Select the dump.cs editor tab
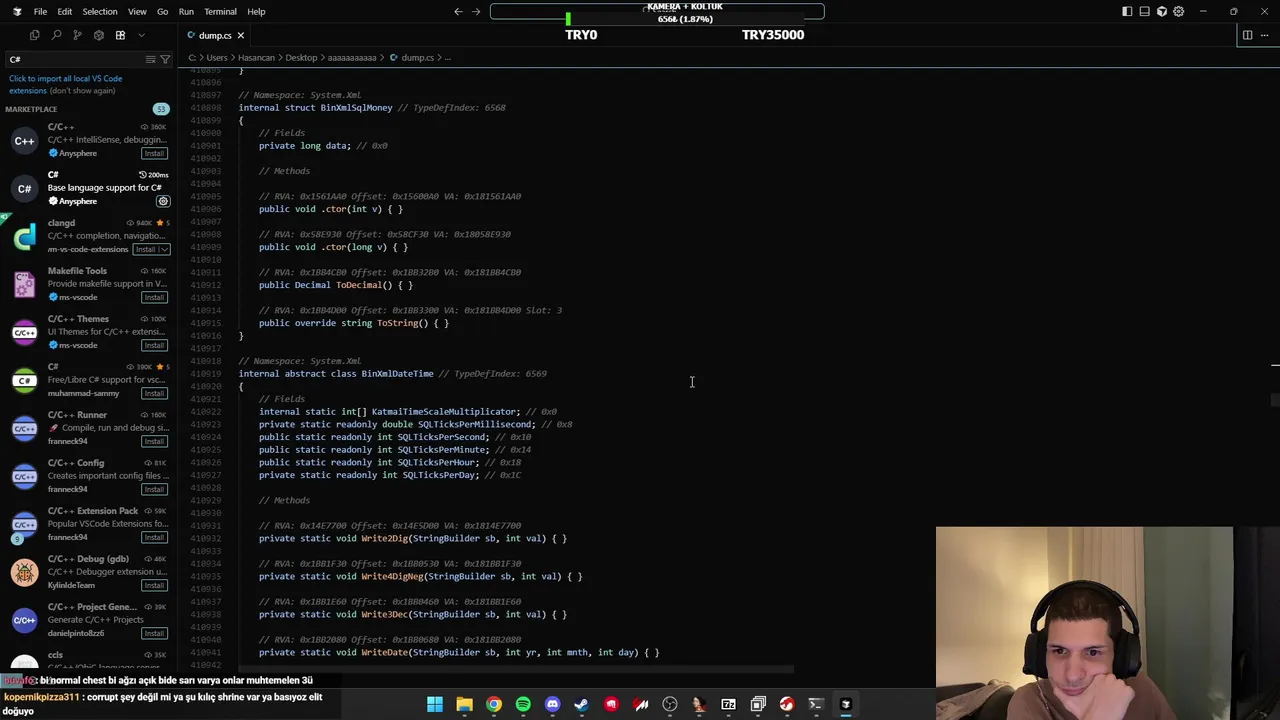This screenshot has width=1280, height=720. [215, 35]
